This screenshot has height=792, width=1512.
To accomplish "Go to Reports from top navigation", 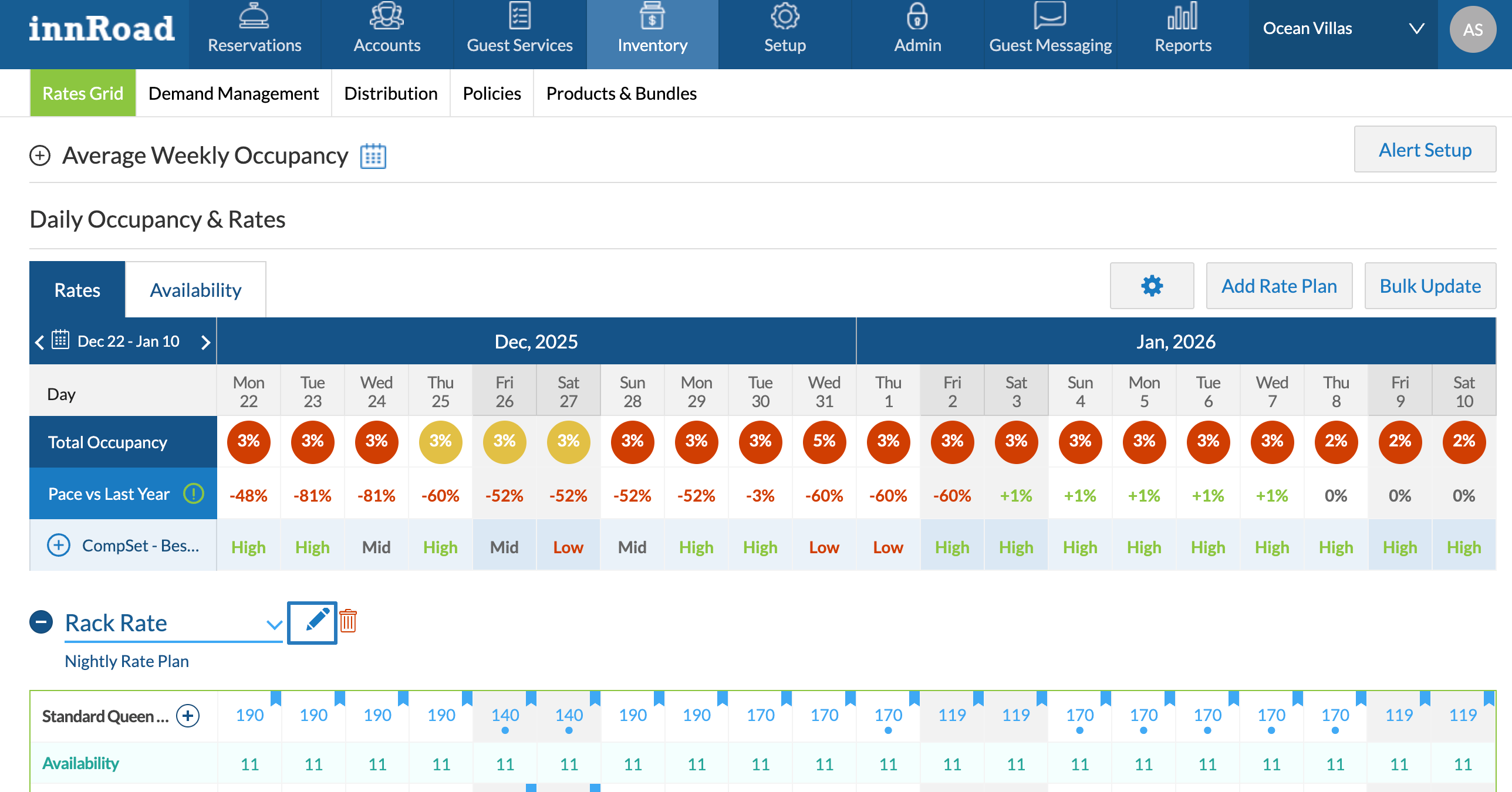I will pyautogui.click(x=1183, y=28).
